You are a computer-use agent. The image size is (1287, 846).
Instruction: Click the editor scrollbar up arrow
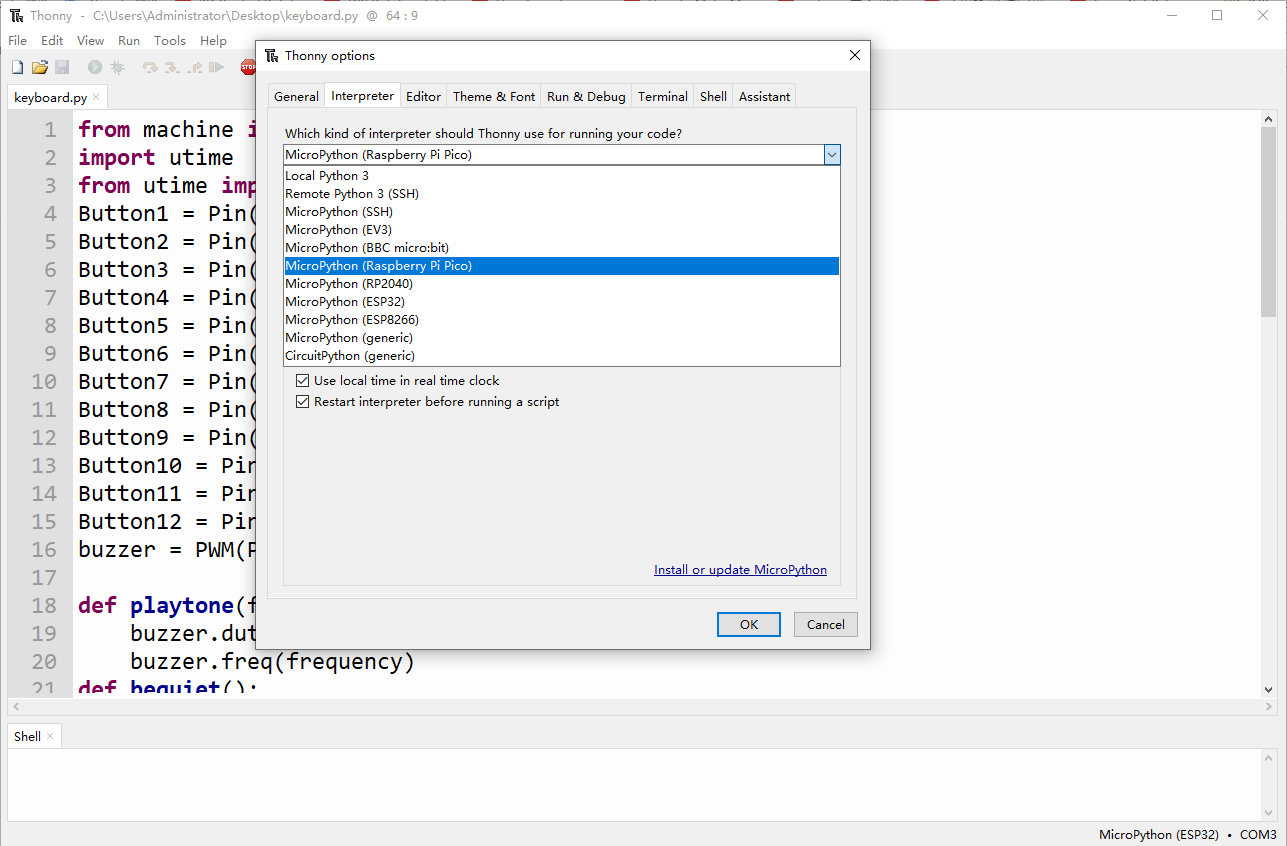pyautogui.click(x=1268, y=119)
